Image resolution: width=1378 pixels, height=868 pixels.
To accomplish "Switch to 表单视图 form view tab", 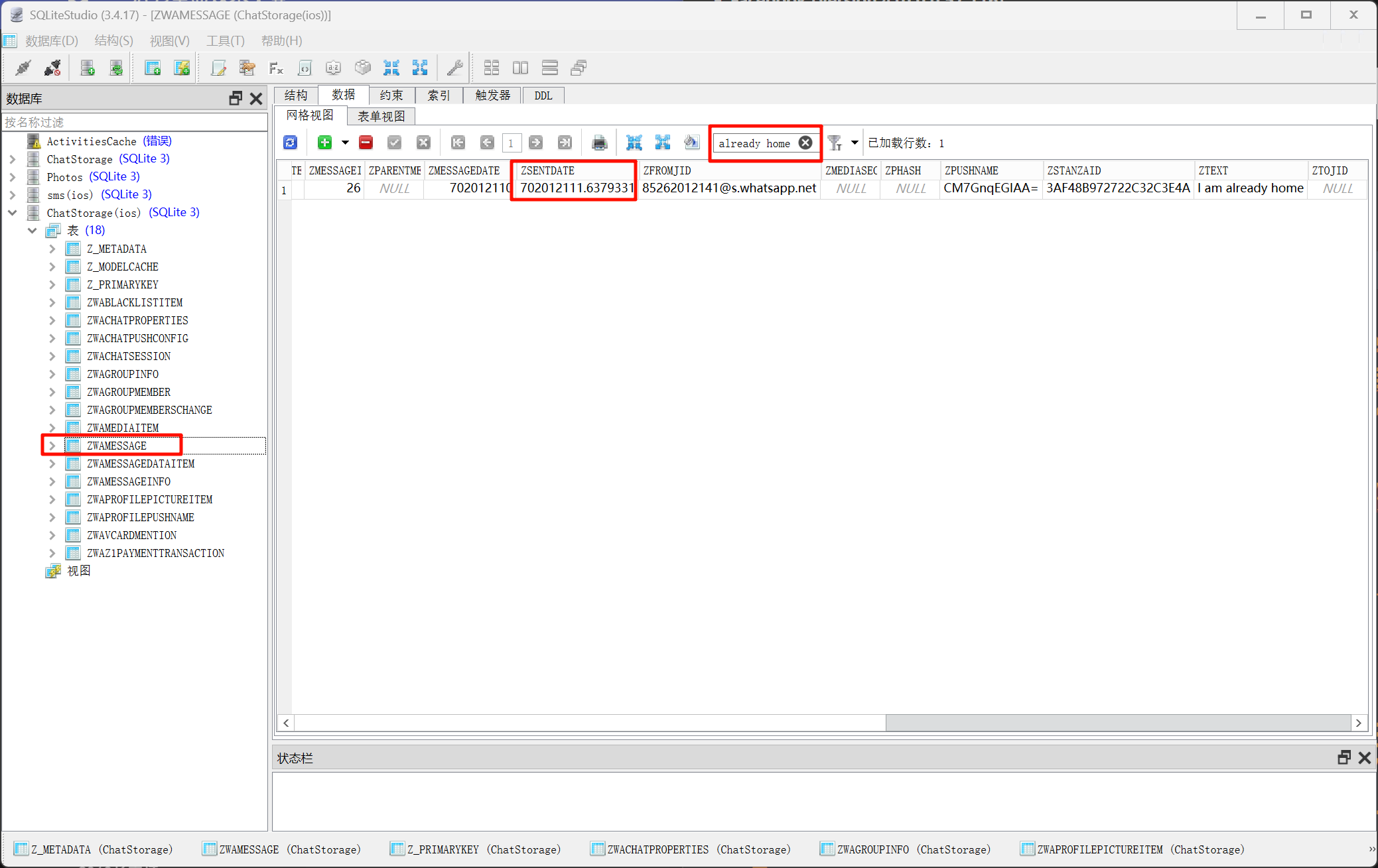I will (x=381, y=116).
